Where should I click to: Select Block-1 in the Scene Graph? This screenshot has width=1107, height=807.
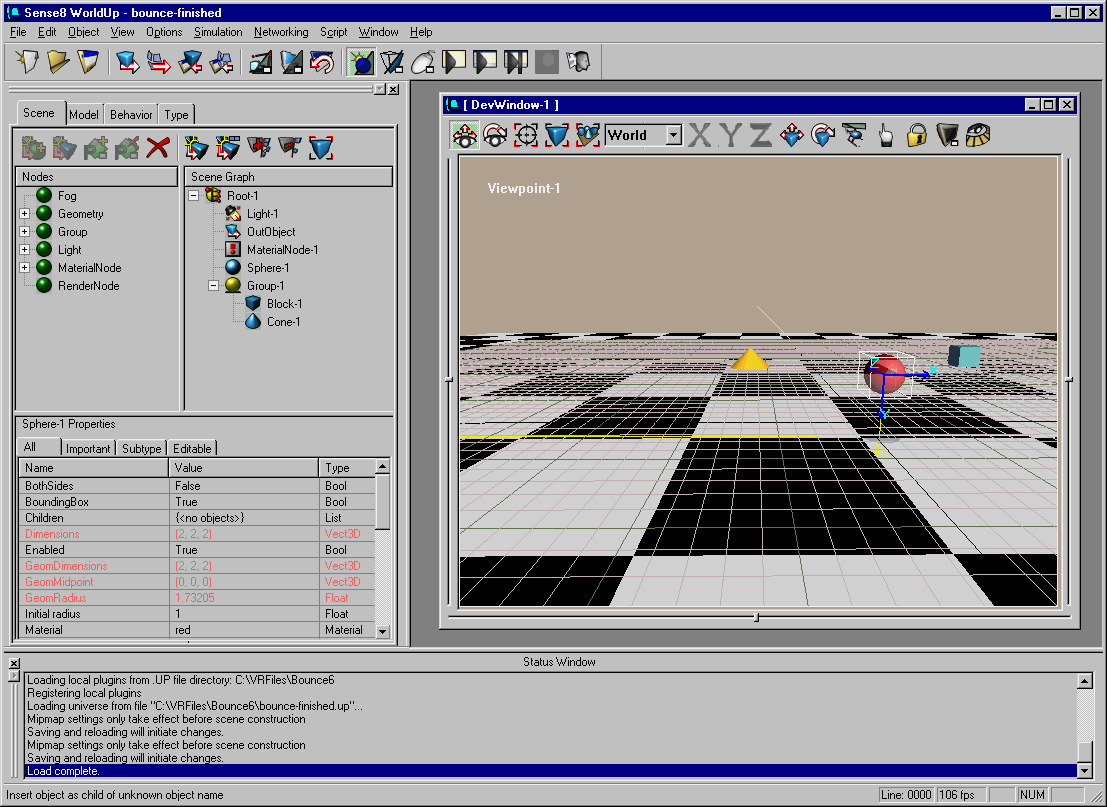point(285,304)
